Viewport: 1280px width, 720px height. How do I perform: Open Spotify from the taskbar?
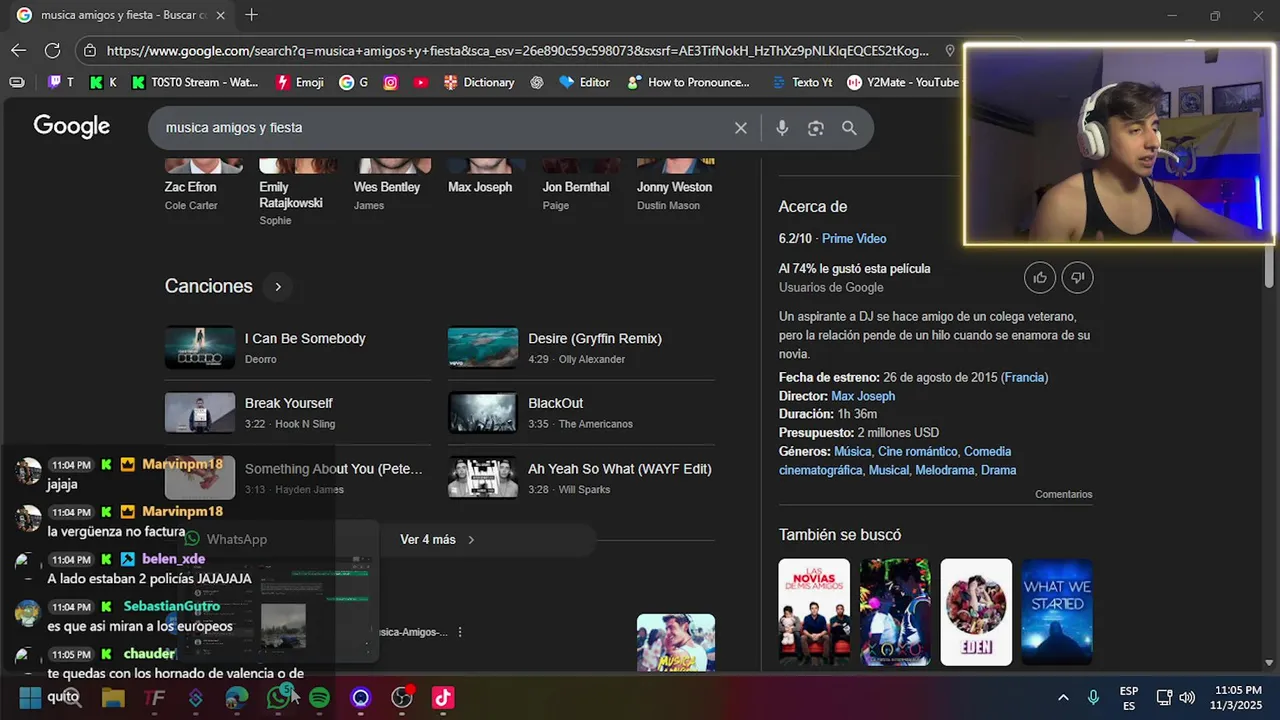(319, 697)
